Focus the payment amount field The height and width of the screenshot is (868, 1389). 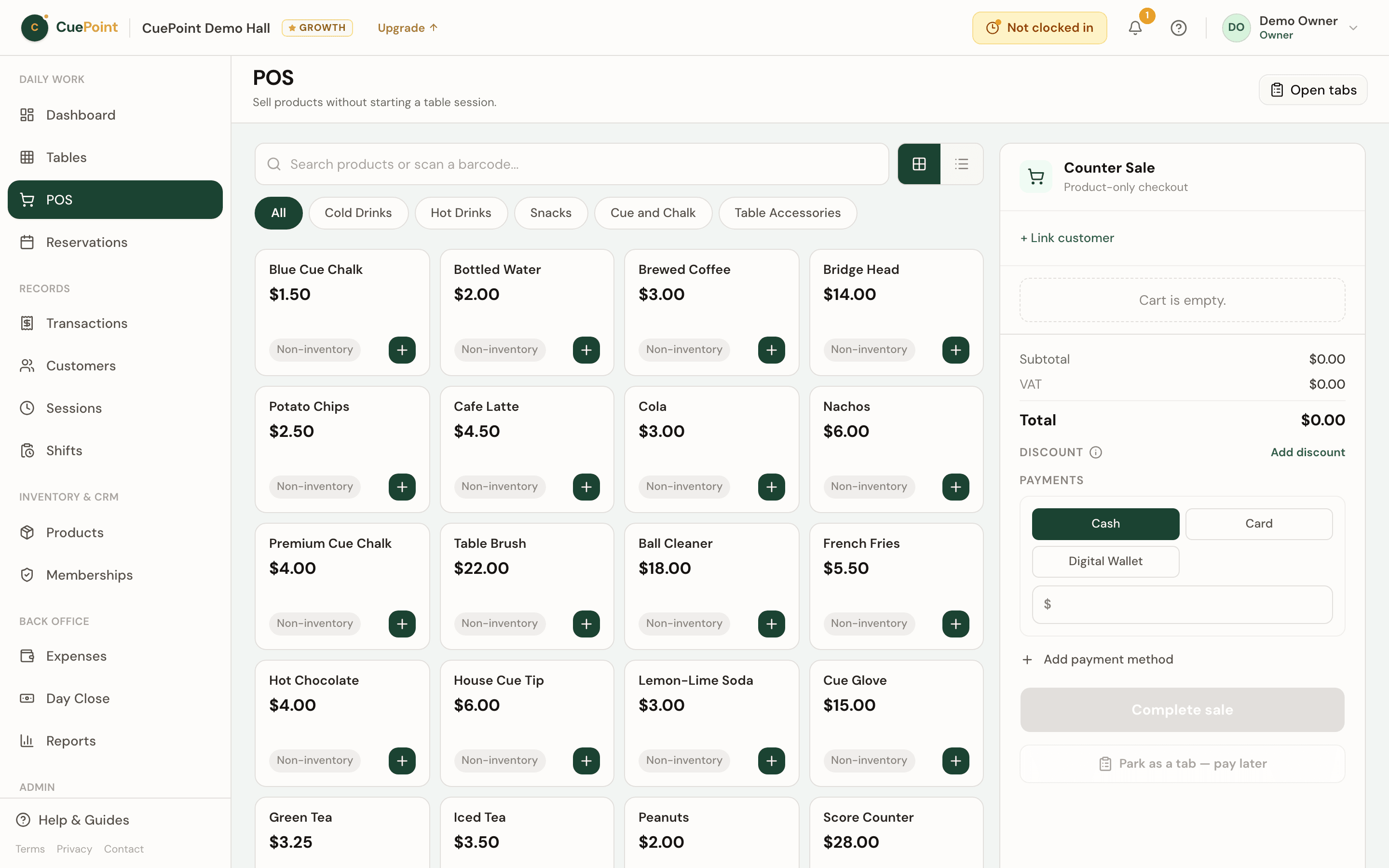point(1183,605)
